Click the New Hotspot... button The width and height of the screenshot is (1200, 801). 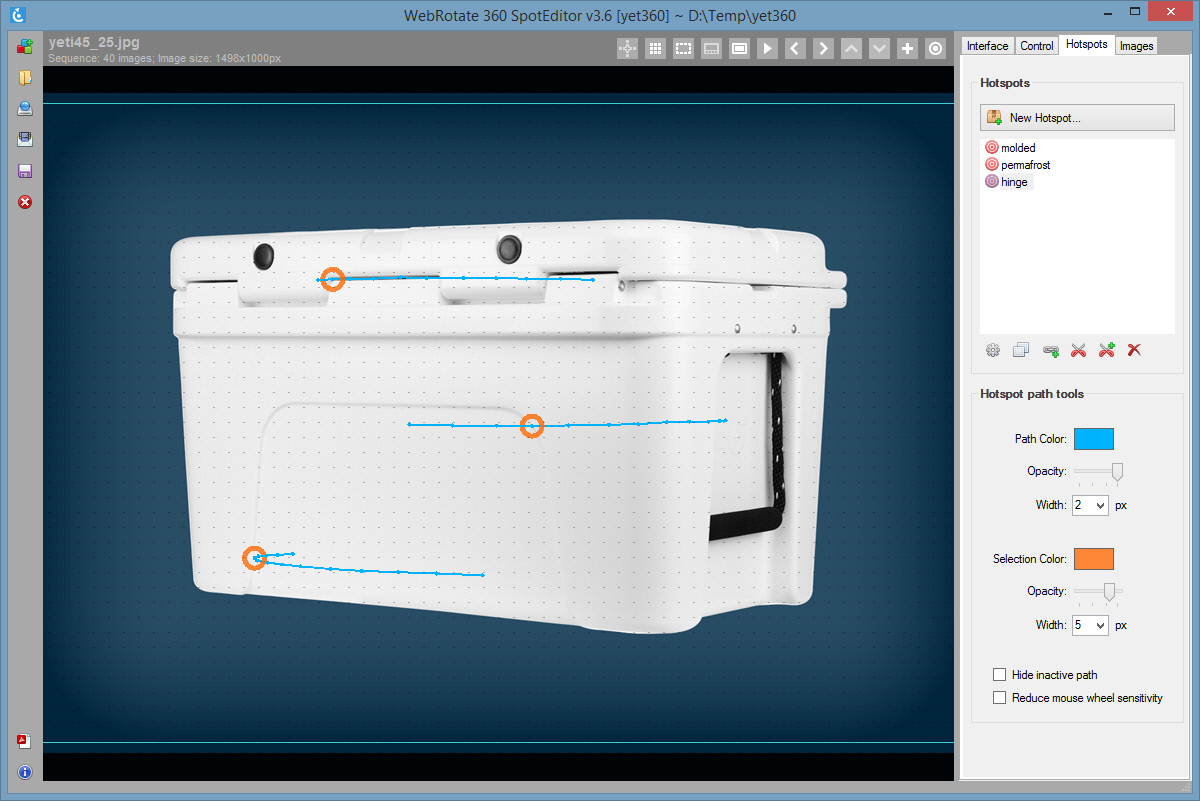click(1077, 117)
